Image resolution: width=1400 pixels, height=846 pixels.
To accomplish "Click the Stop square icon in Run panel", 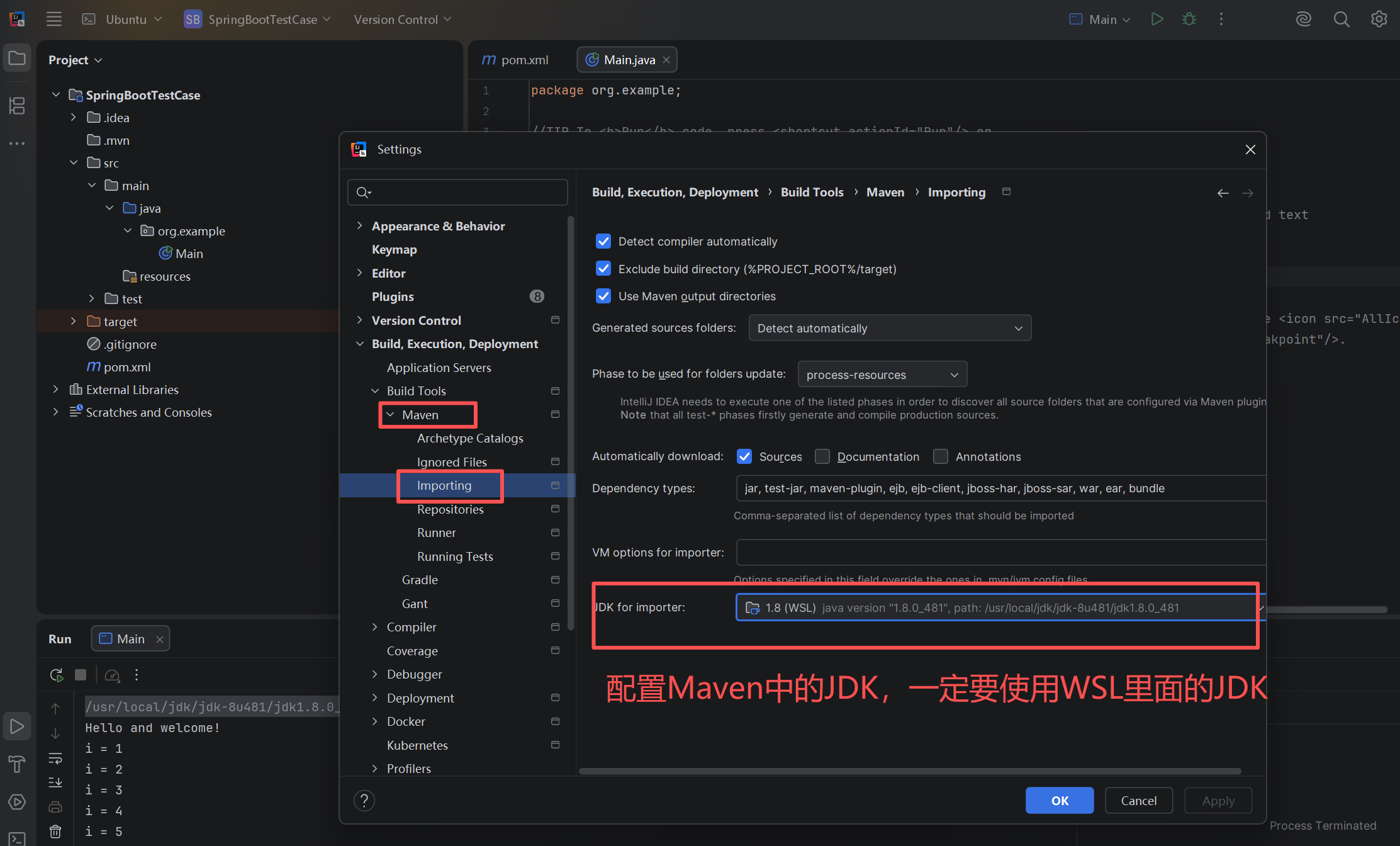I will pos(81,675).
